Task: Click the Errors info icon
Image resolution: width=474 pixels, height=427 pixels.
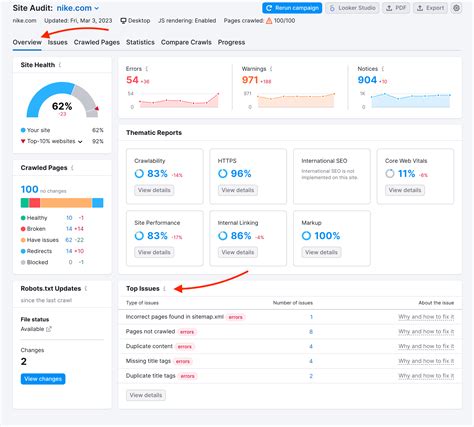Action: pyautogui.click(x=147, y=69)
